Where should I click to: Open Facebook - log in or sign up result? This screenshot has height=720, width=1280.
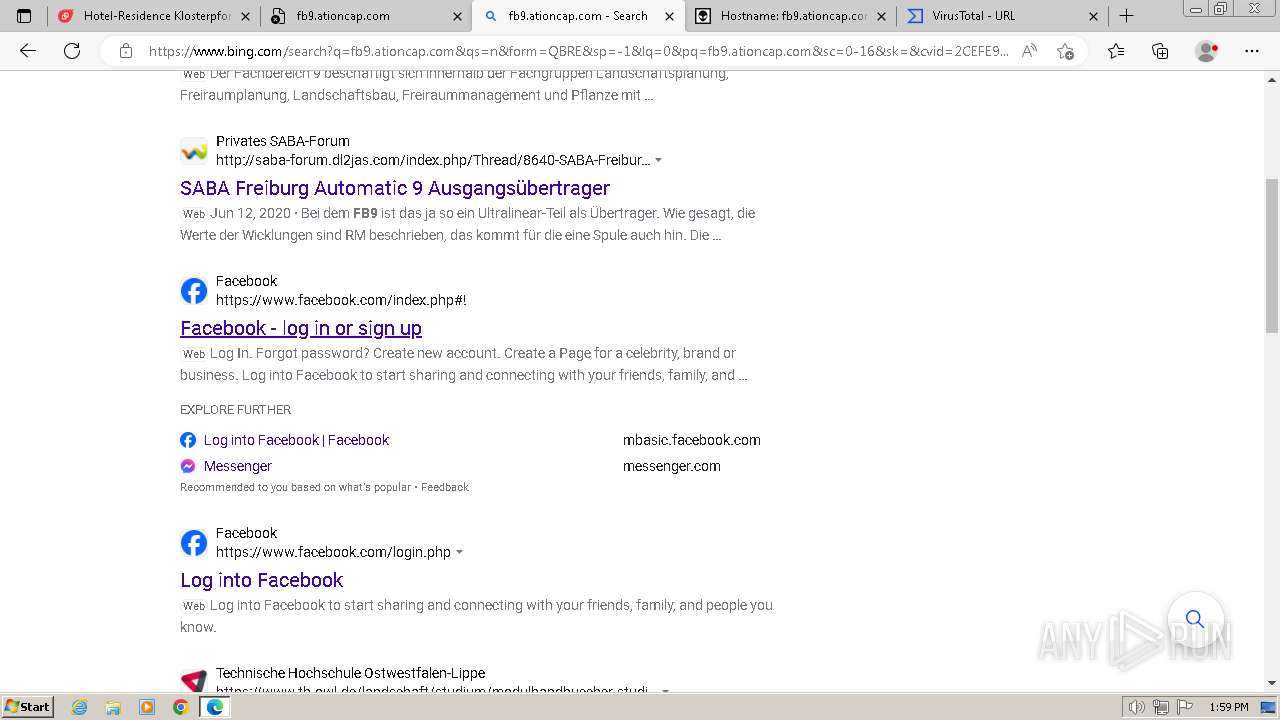(x=301, y=328)
